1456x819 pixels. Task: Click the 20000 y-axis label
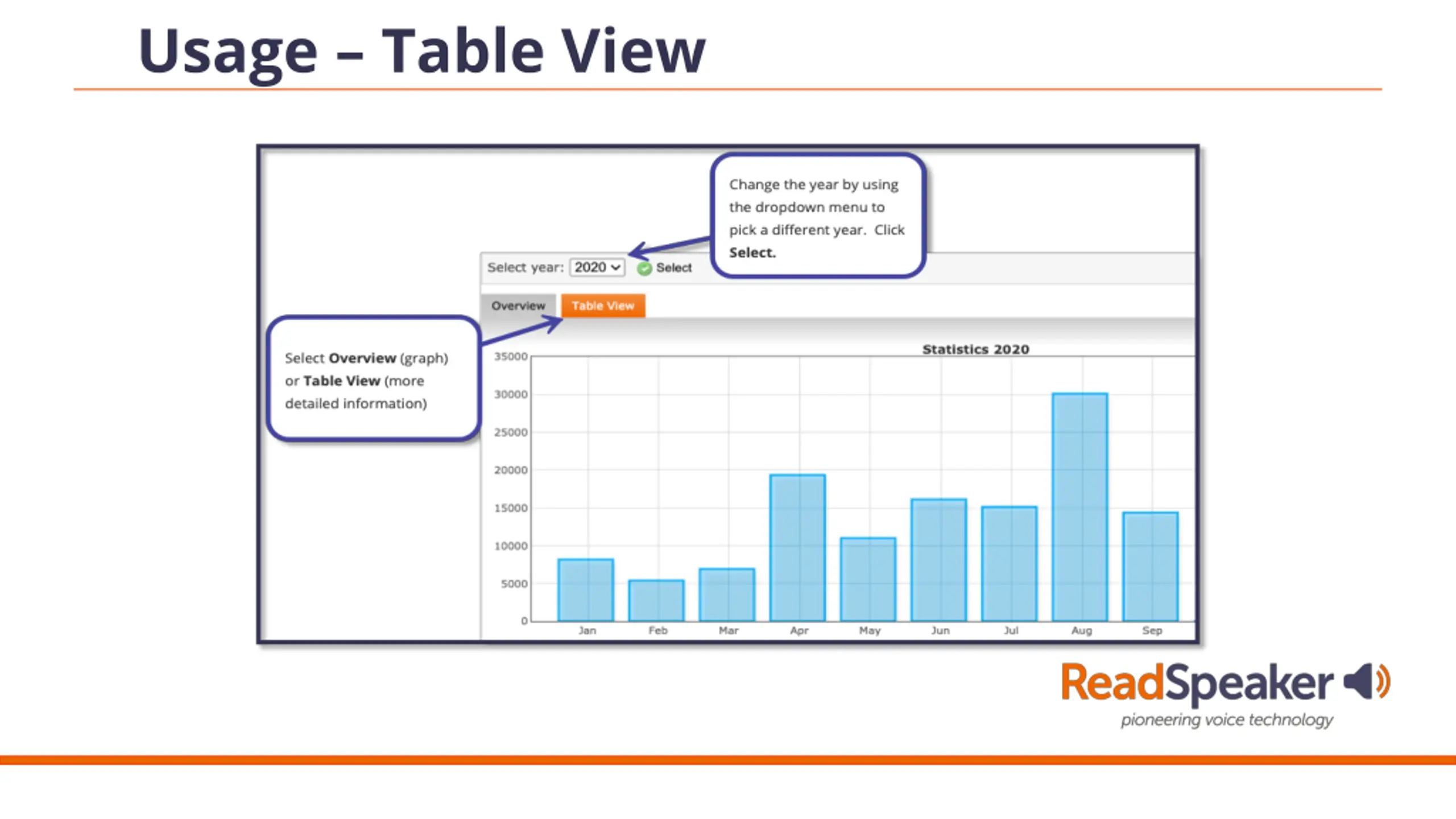point(511,470)
